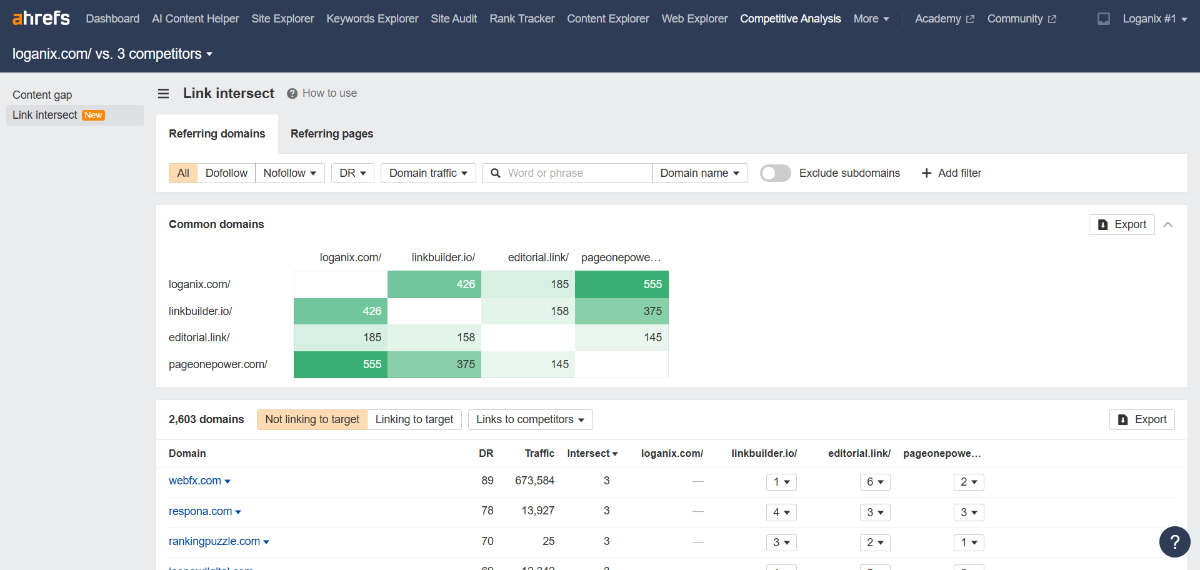The height and width of the screenshot is (570, 1200).
Task: Open the DR filter dropdown
Action: point(352,173)
